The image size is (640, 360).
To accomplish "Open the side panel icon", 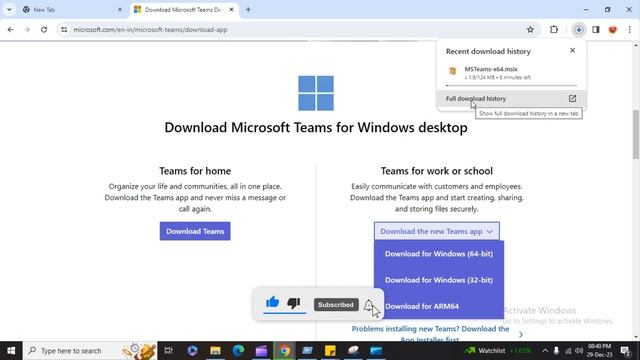I will 596,29.
